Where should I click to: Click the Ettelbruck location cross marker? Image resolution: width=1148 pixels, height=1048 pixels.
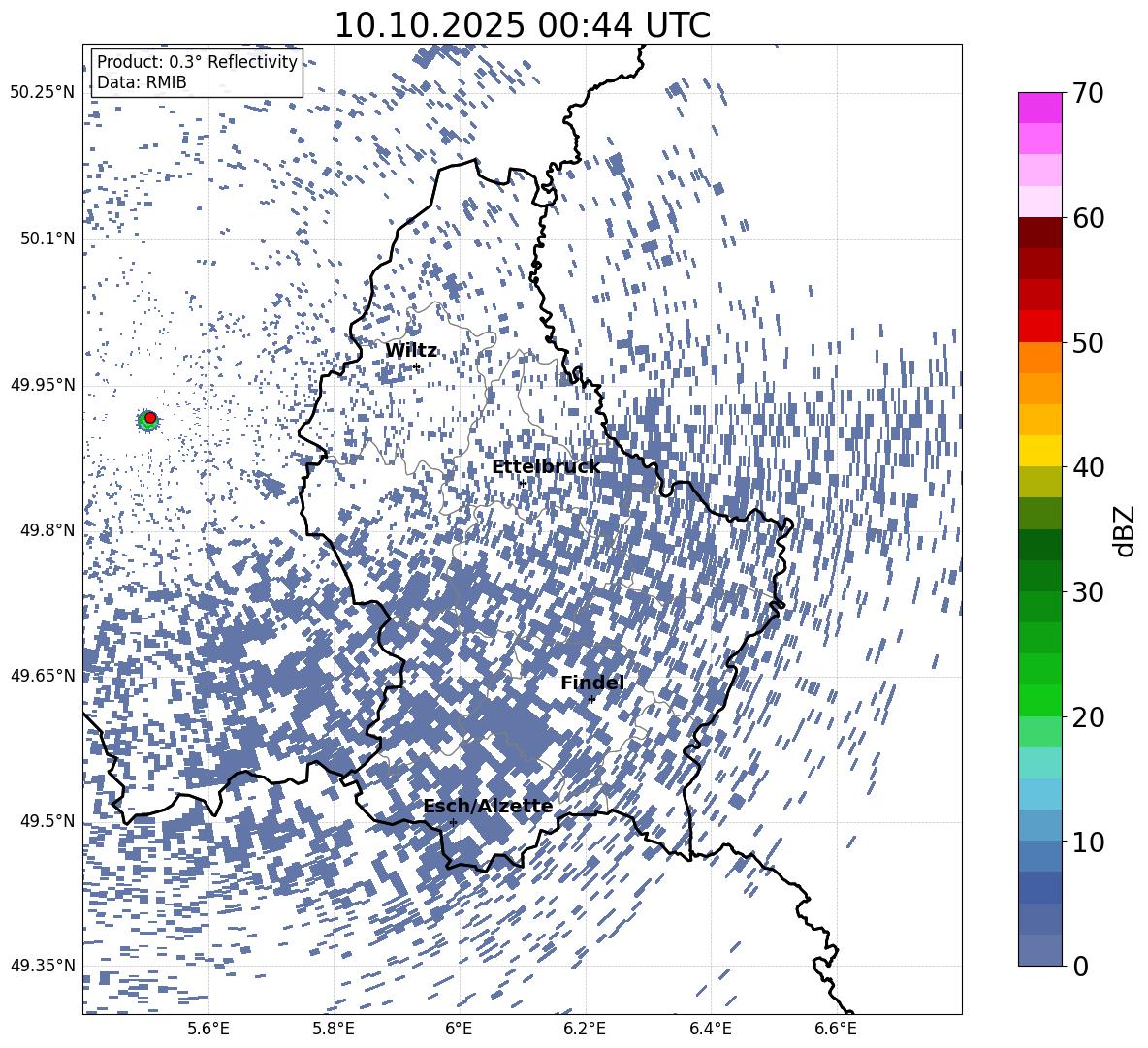coord(522,483)
